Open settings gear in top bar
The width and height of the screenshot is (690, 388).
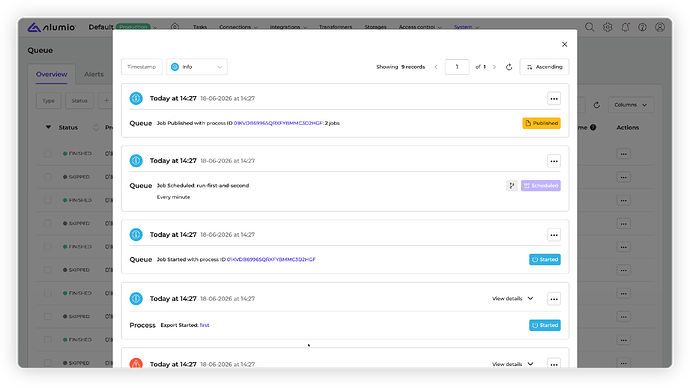click(x=607, y=27)
